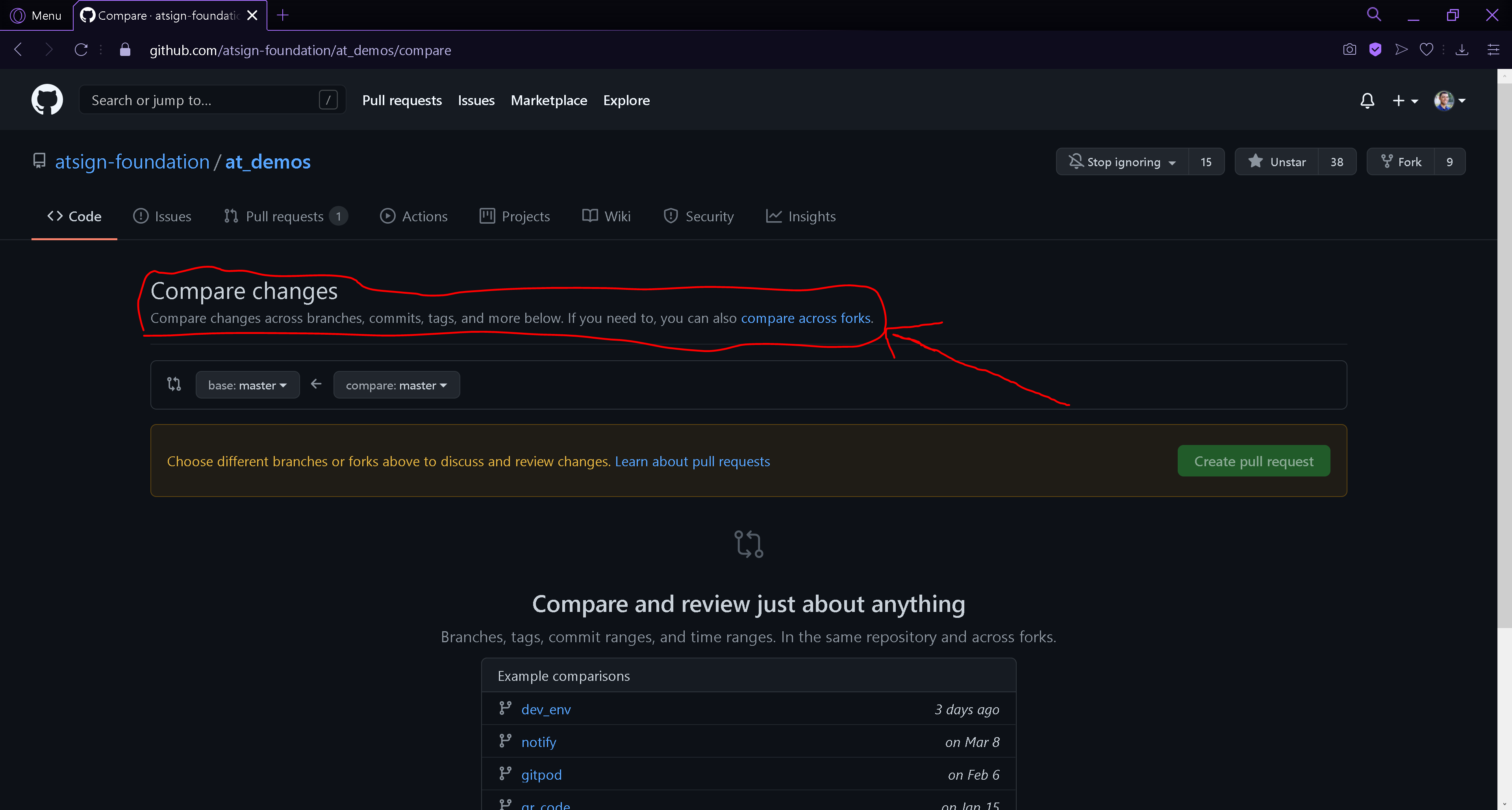
Task: Open the plus create-new dropdown
Action: (1405, 101)
